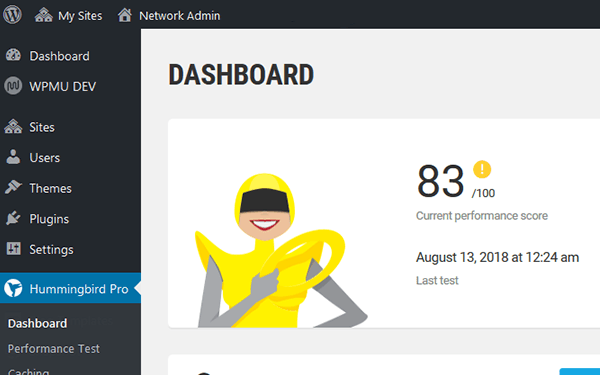The height and width of the screenshot is (375, 600).
Task: Click the Settings sliders icon
Action: click(x=13, y=249)
